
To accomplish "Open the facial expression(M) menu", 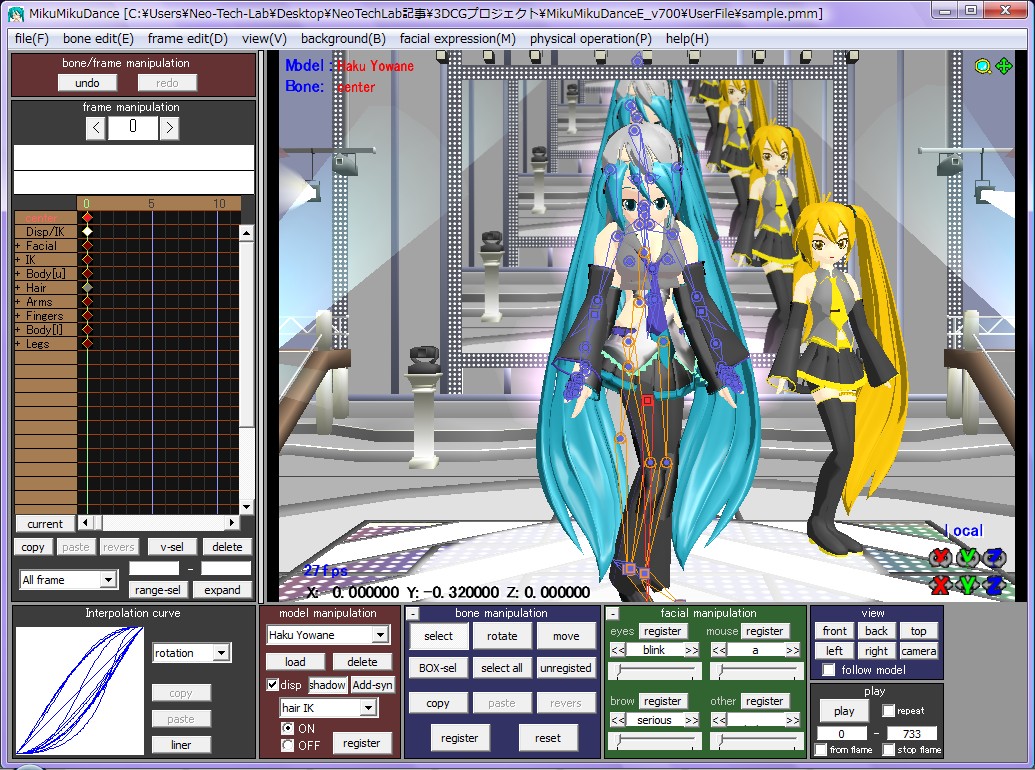I will (x=457, y=38).
